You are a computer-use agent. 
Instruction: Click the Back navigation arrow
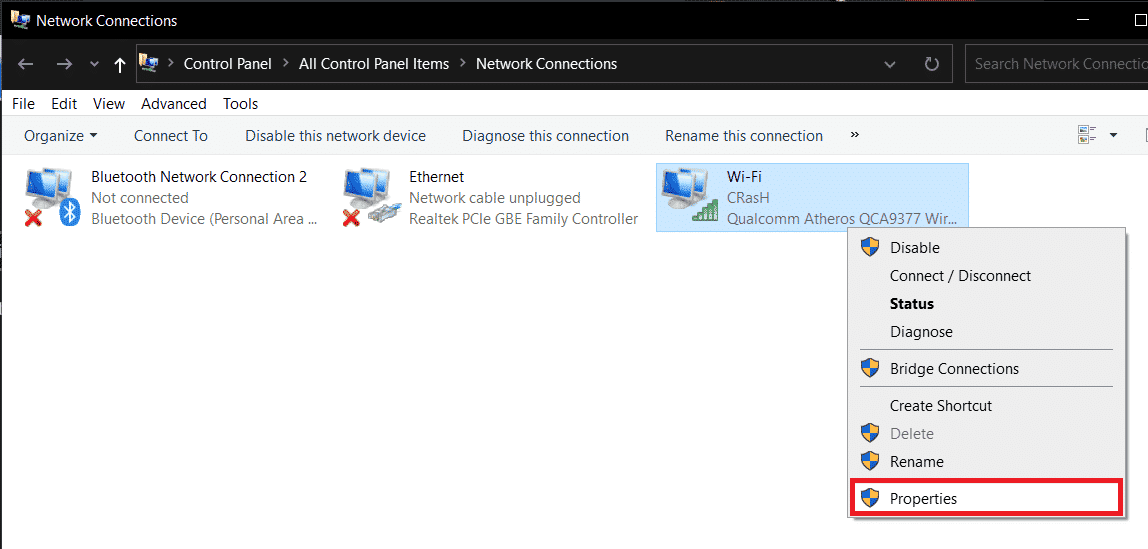click(x=26, y=64)
